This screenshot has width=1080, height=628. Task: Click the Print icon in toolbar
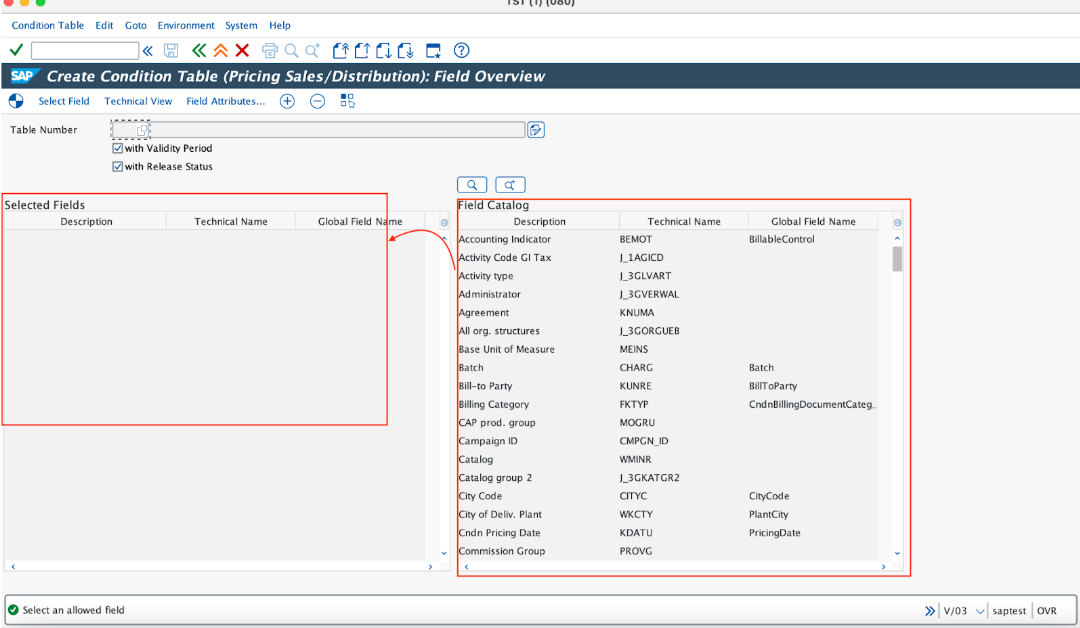coord(270,50)
